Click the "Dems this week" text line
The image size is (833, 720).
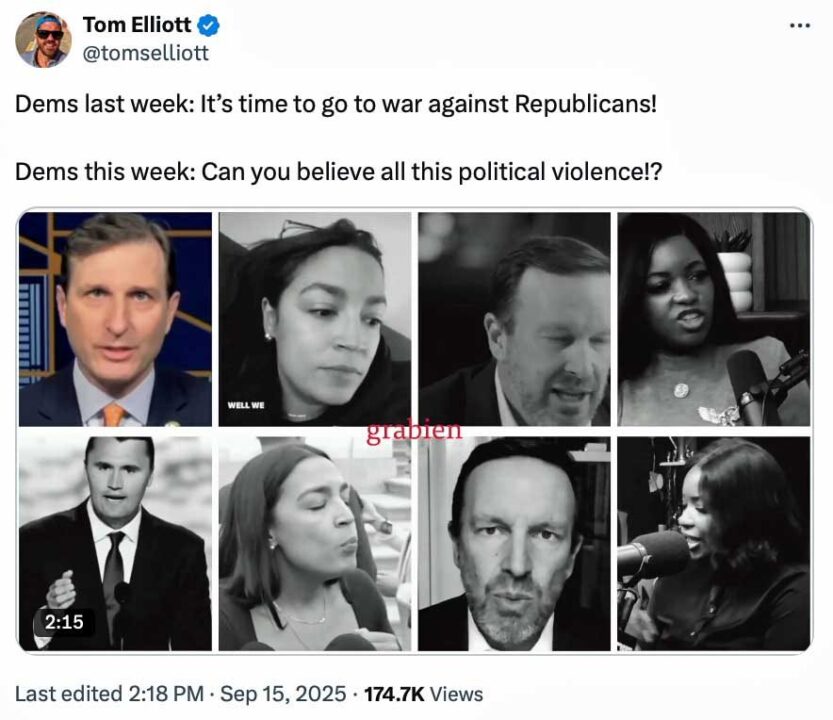click(338, 171)
